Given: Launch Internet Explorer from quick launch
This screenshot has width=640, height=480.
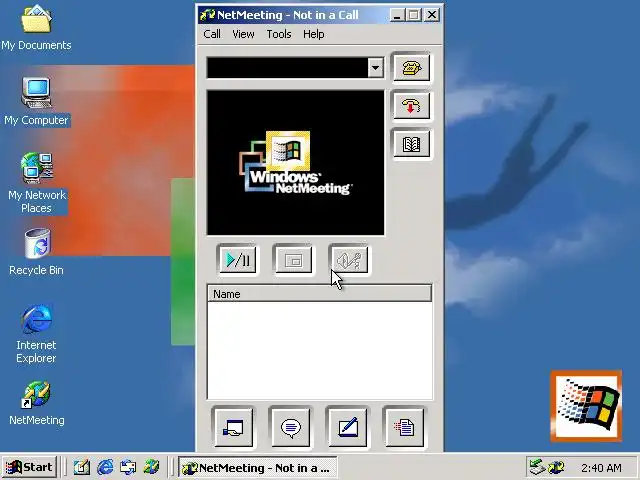Looking at the screenshot, I should point(105,467).
